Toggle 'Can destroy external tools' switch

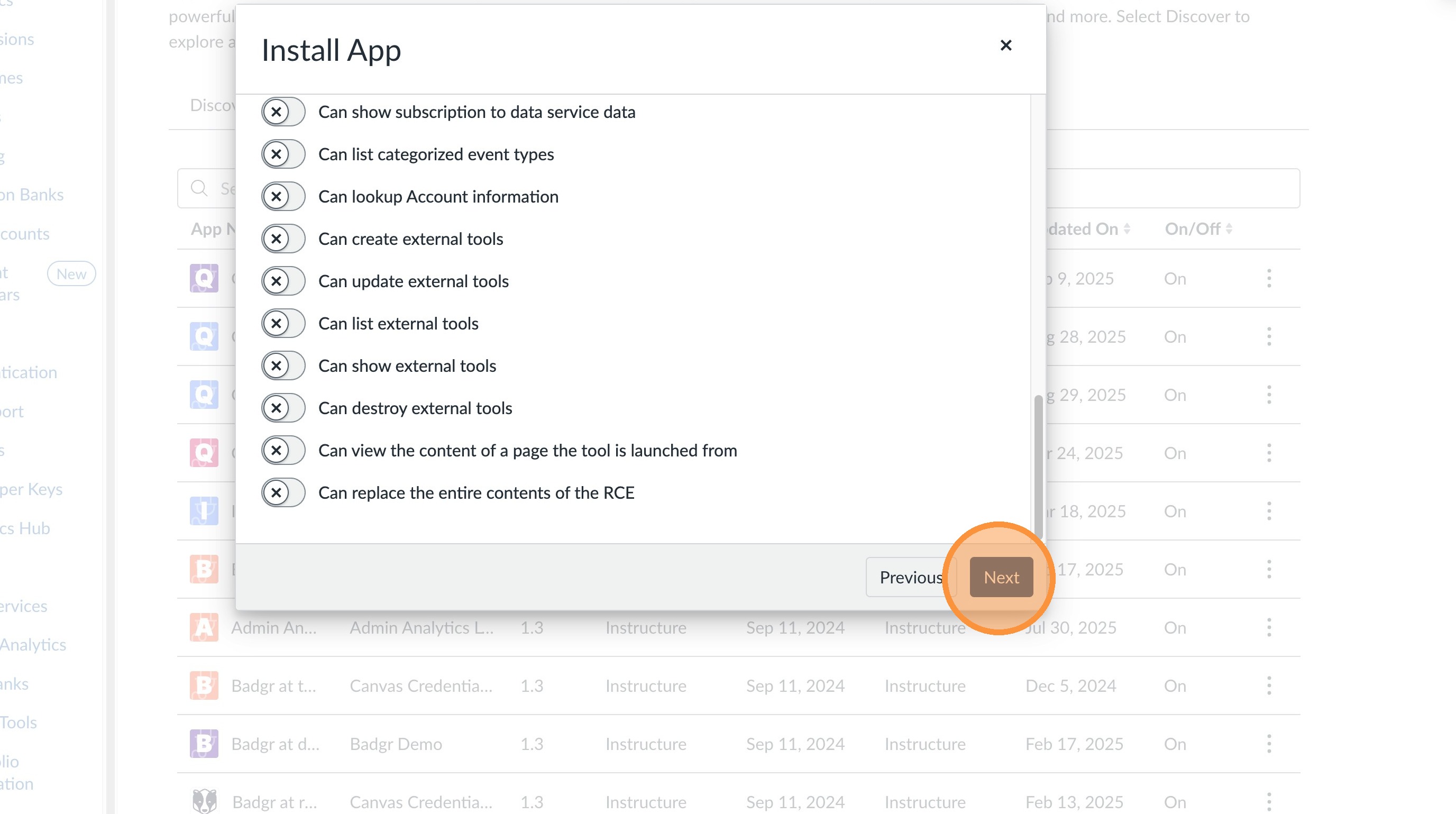pos(283,408)
